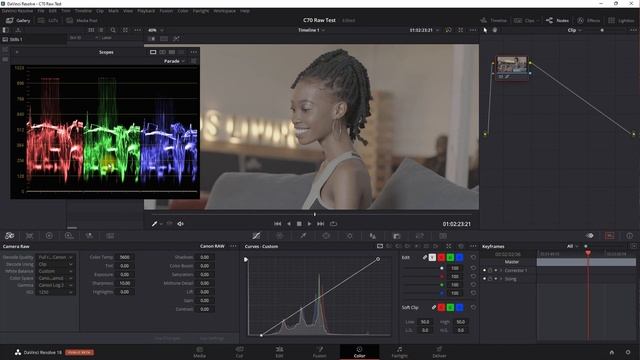This screenshot has width=640, height=360.
Task: Reset the Edit curve row
Action: point(473,258)
